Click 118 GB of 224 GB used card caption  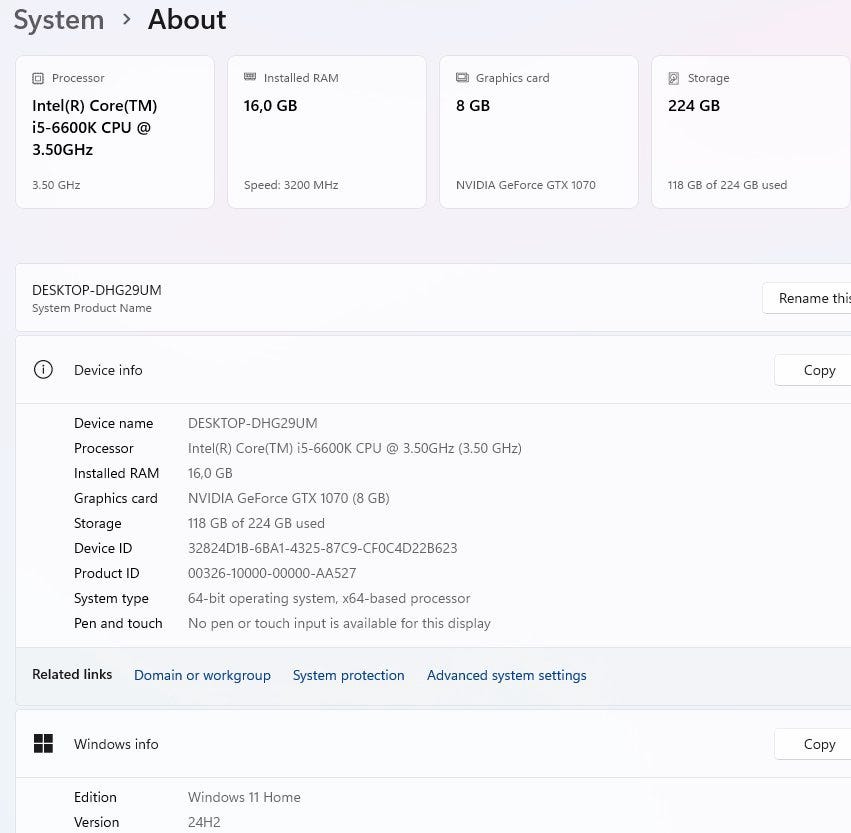click(727, 185)
